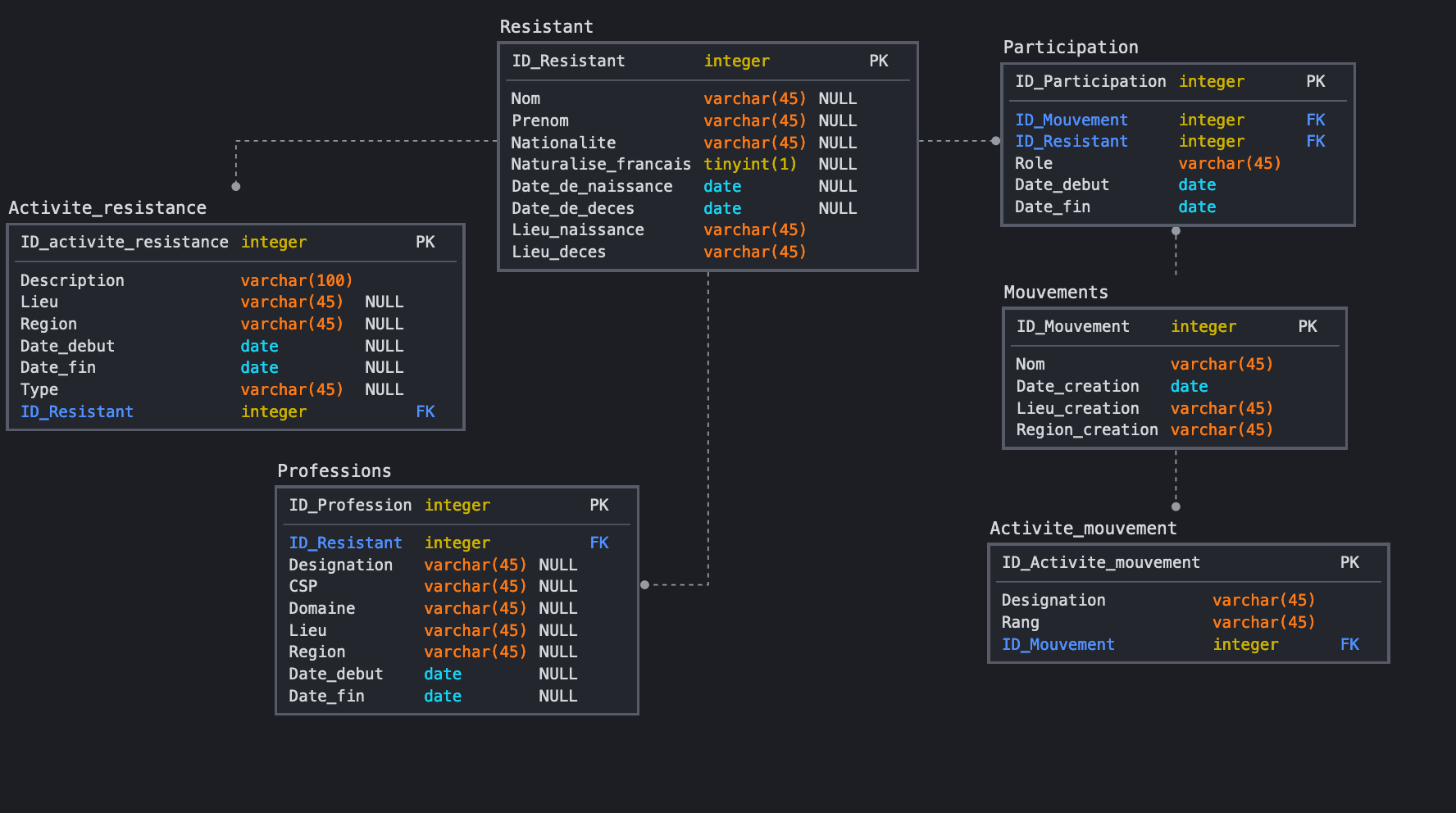Image resolution: width=1456 pixels, height=813 pixels.
Task: Click the Role column in Participation
Action: click(1178, 163)
